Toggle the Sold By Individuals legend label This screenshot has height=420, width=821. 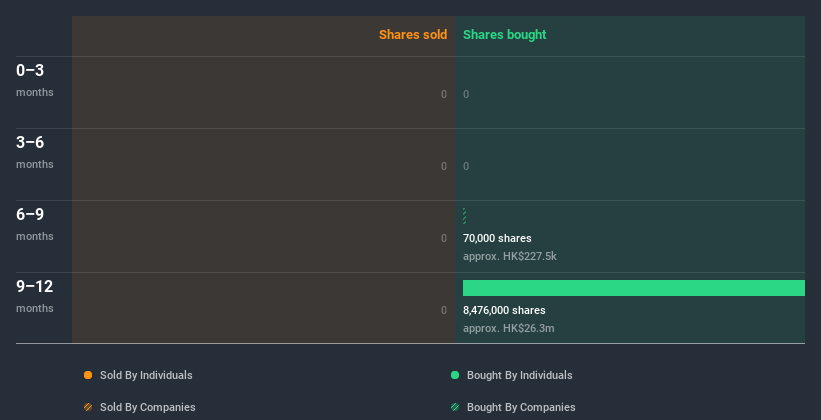click(146, 375)
